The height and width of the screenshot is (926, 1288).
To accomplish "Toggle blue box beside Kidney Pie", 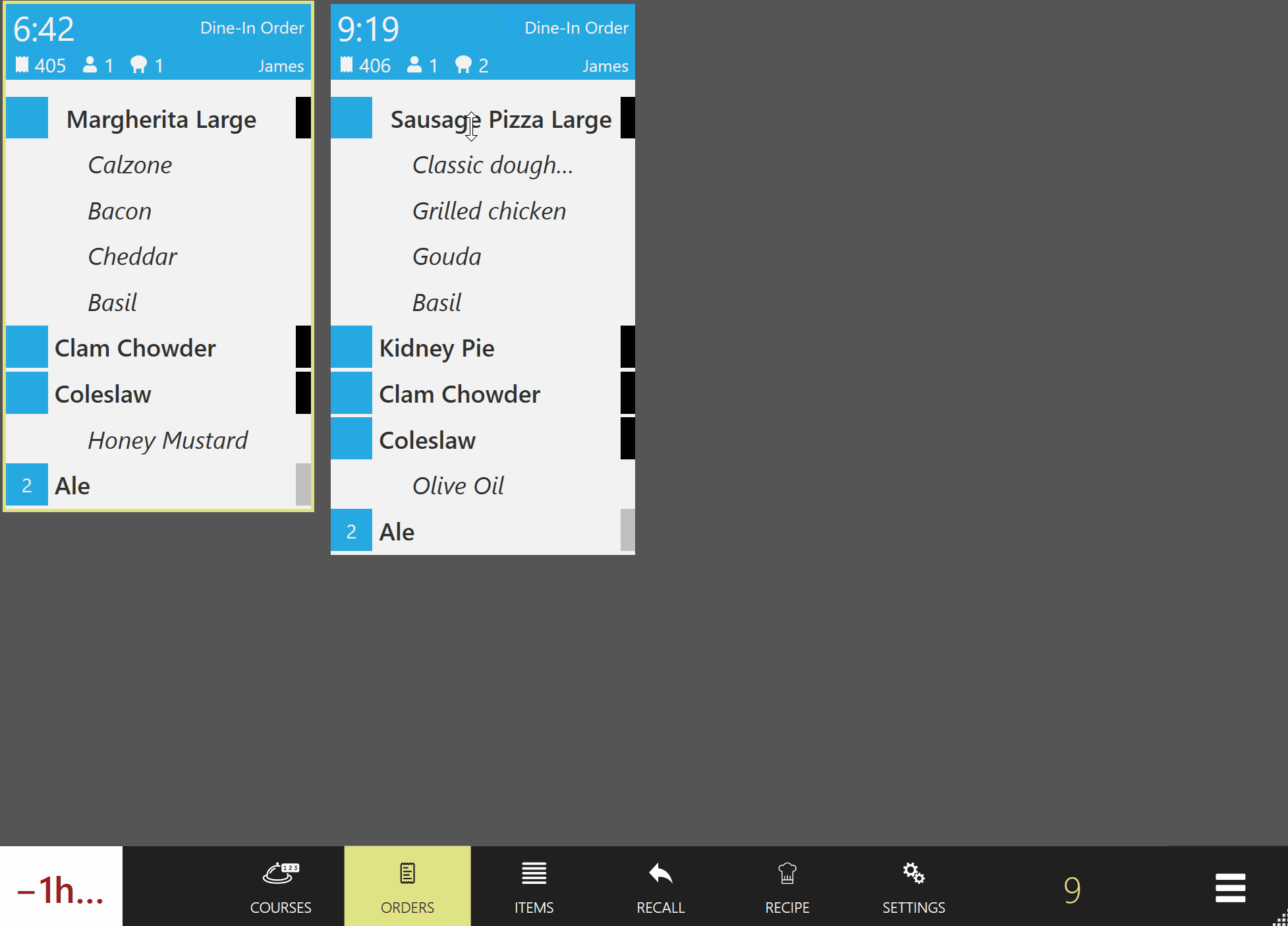I will (x=351, y=347).
